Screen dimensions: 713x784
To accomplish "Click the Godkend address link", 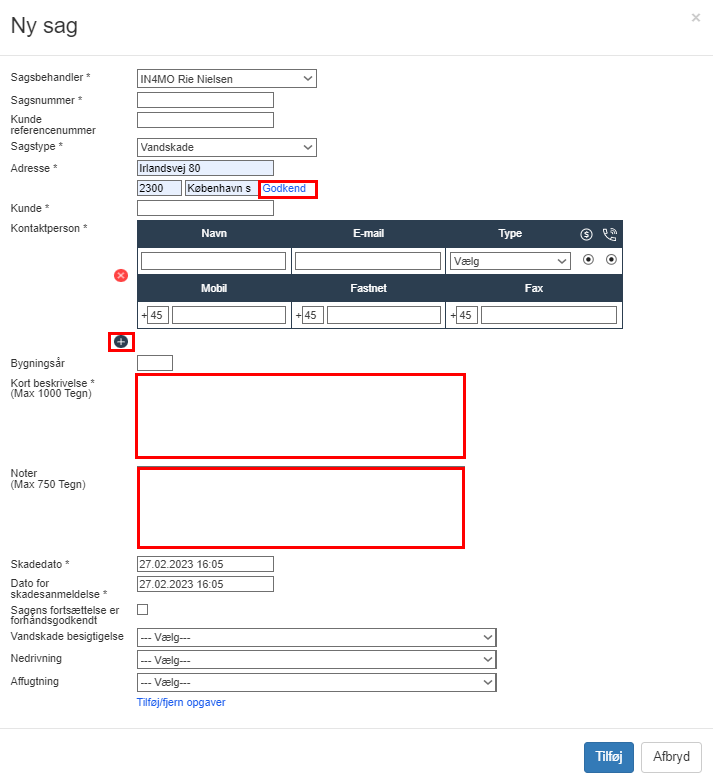I will (x=284, y=188).
